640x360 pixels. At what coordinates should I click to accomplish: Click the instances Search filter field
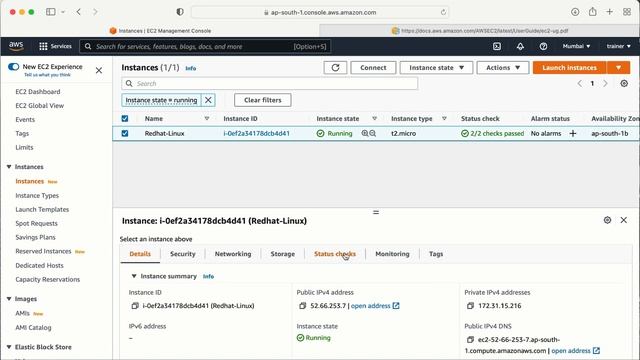269,84
